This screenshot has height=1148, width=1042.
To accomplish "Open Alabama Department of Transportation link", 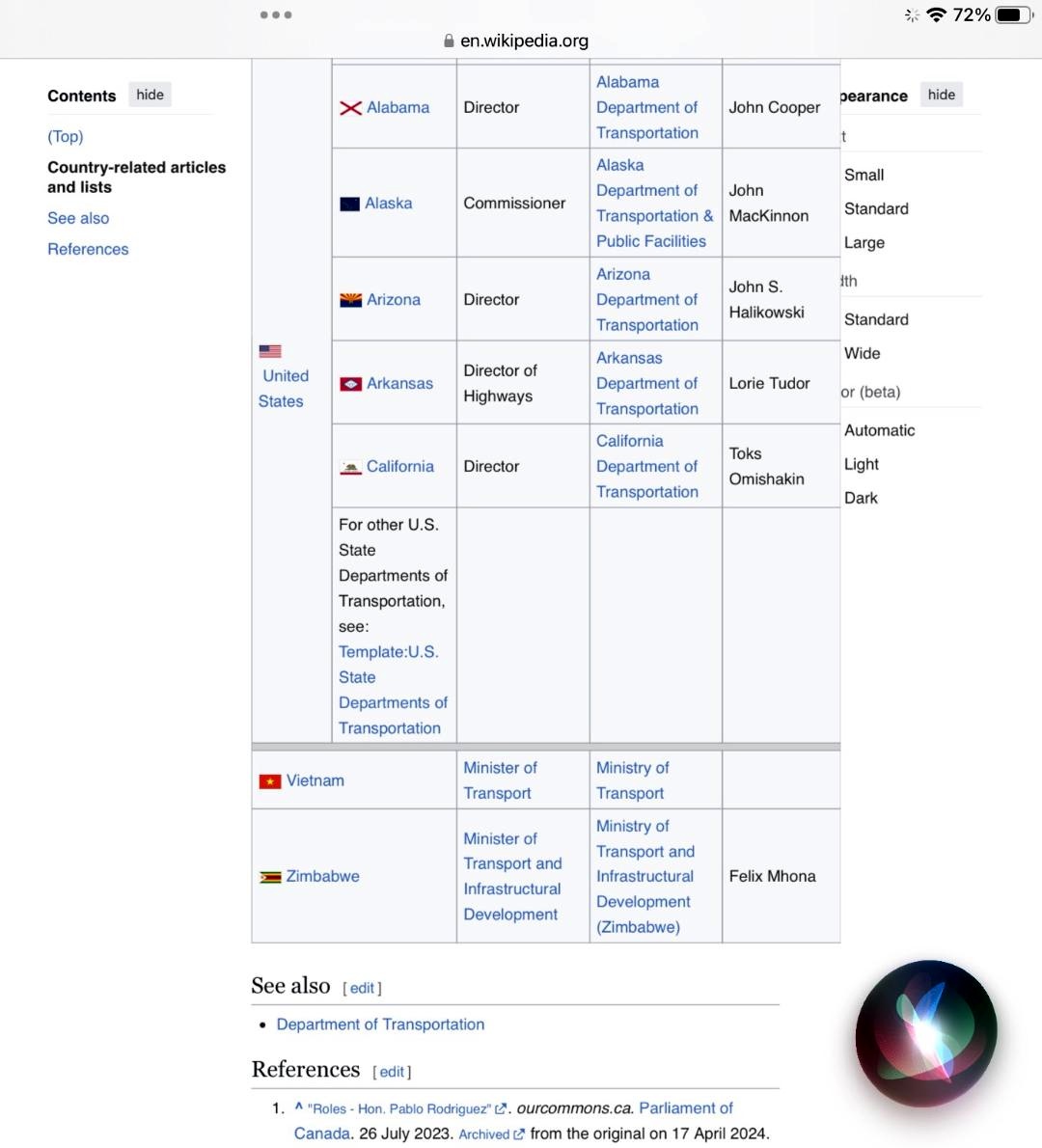I will [x=647, y=108].
